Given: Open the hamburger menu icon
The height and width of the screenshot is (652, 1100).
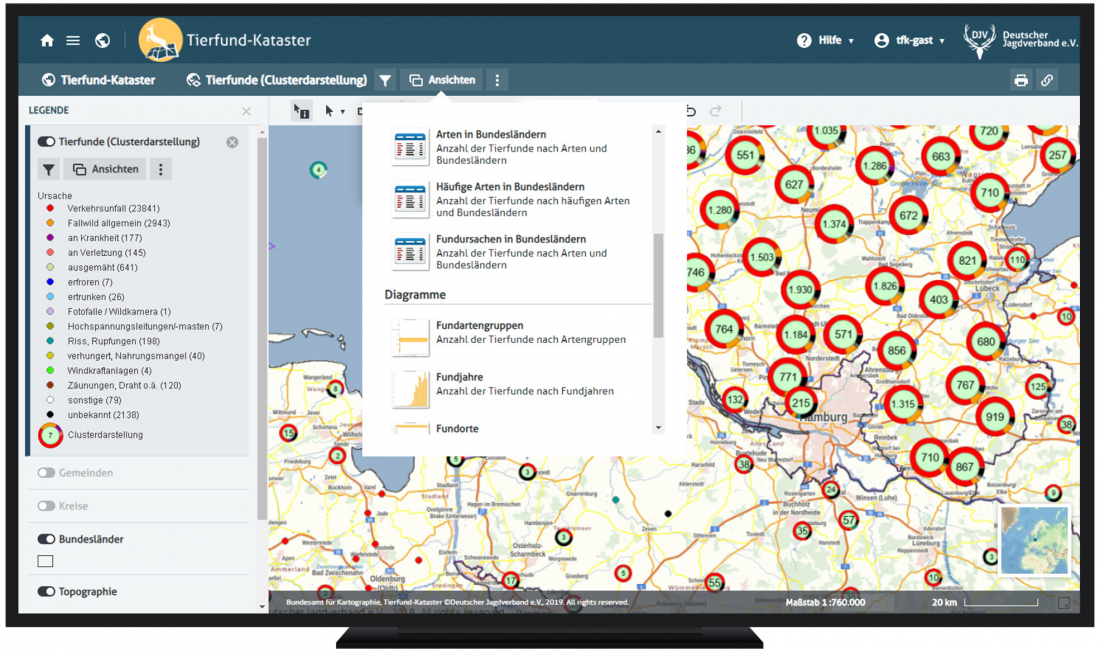Looking at the screenshot, I should [73, 41].
